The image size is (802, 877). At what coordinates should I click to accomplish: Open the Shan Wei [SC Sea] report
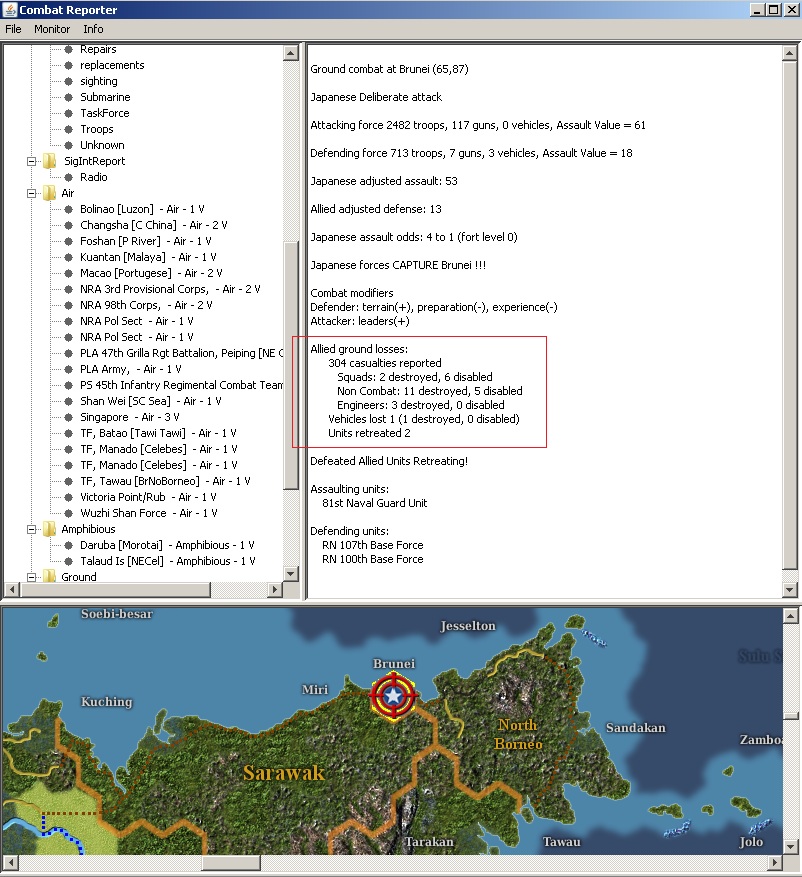click(150, 401)
